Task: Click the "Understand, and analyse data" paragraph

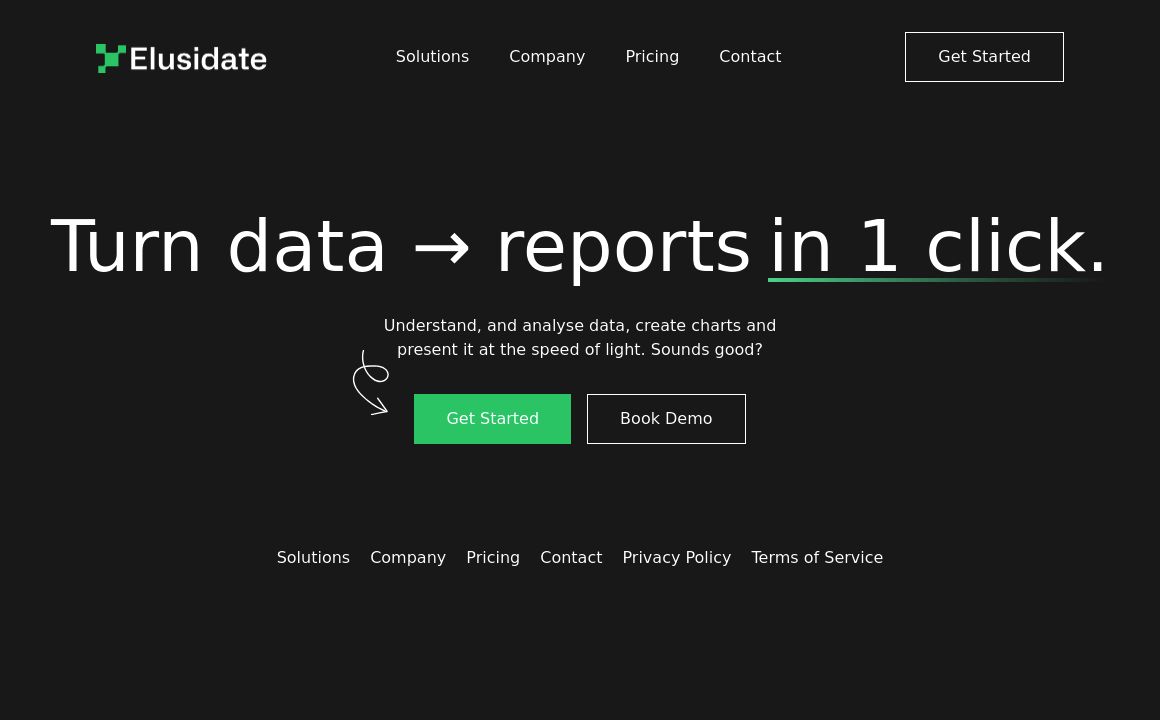Action: click(580, 338)
